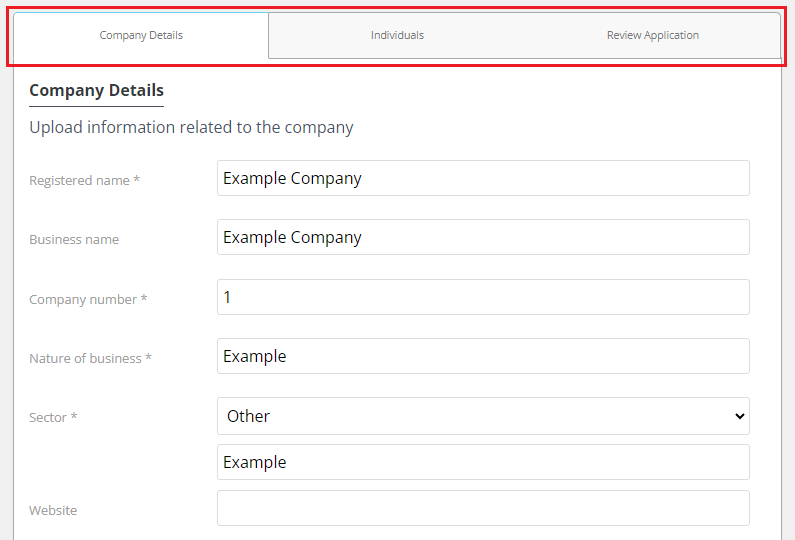Click the Sector dropdown chevron arrow
The height and width of the screenshot is (540, 795).
[740, 416]
